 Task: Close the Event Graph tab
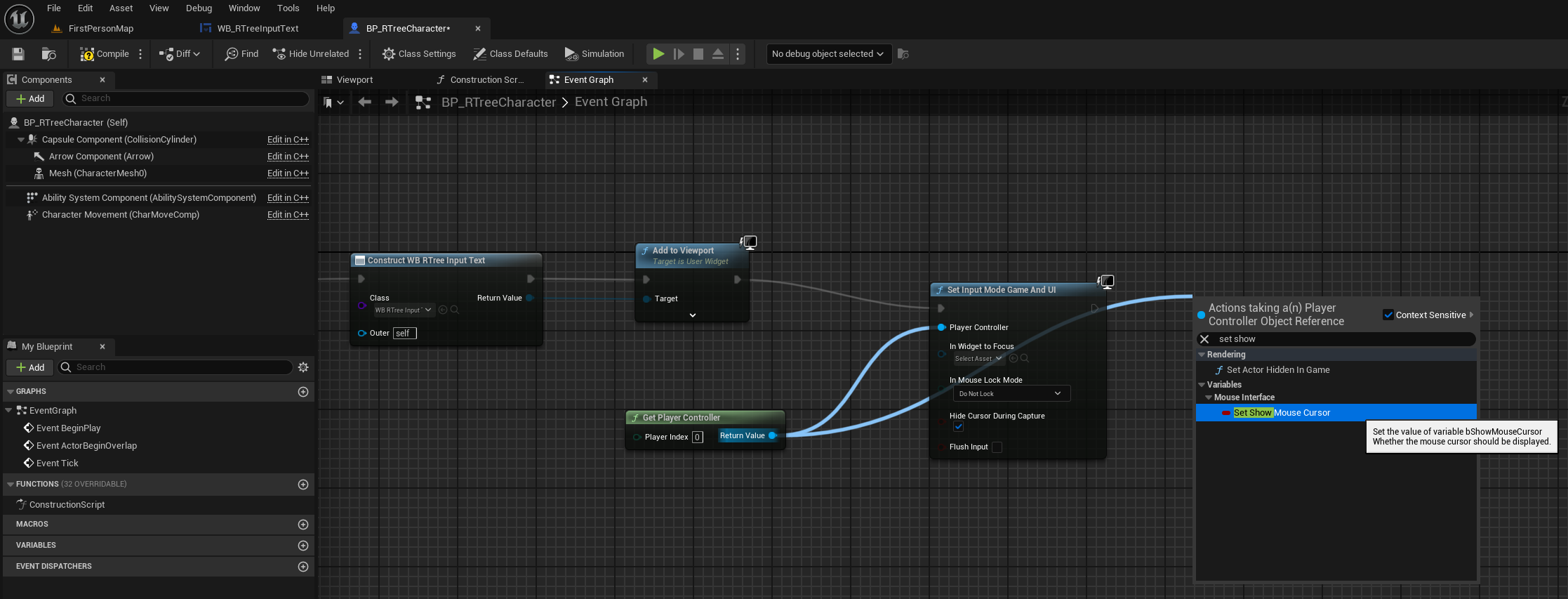click(645, 80)
